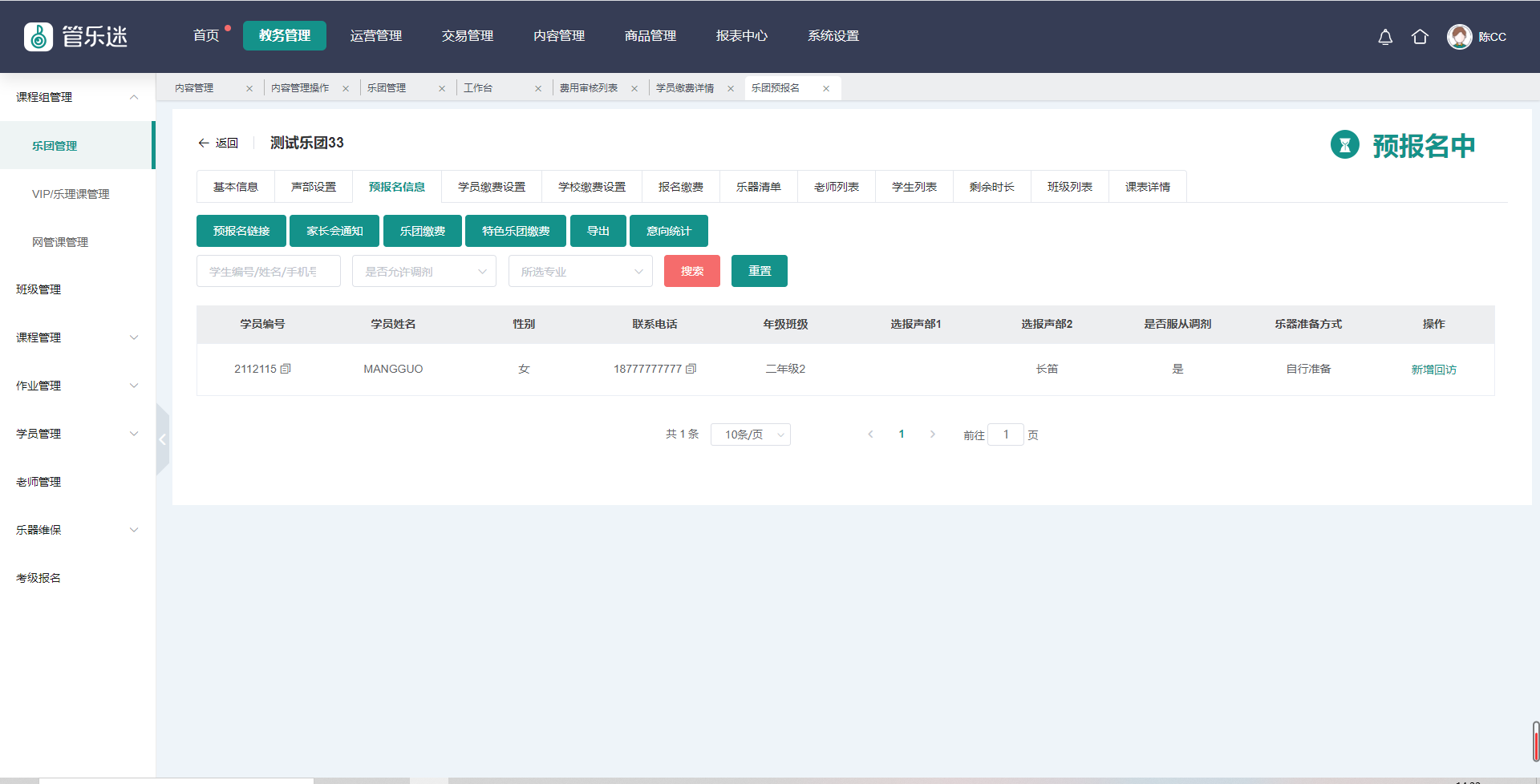Click the notification bell icon
Image resolution: width=1540 pixels, height=784 pixels.
1385,37
